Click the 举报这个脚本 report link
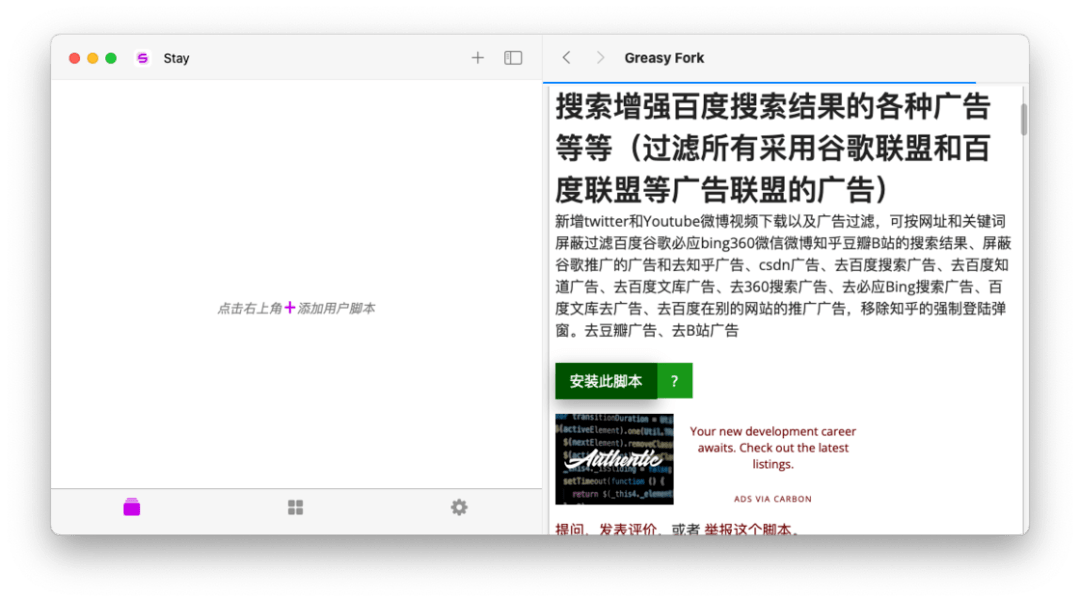Viewport: 1080px width, 602px height. [x=747, y=529]
